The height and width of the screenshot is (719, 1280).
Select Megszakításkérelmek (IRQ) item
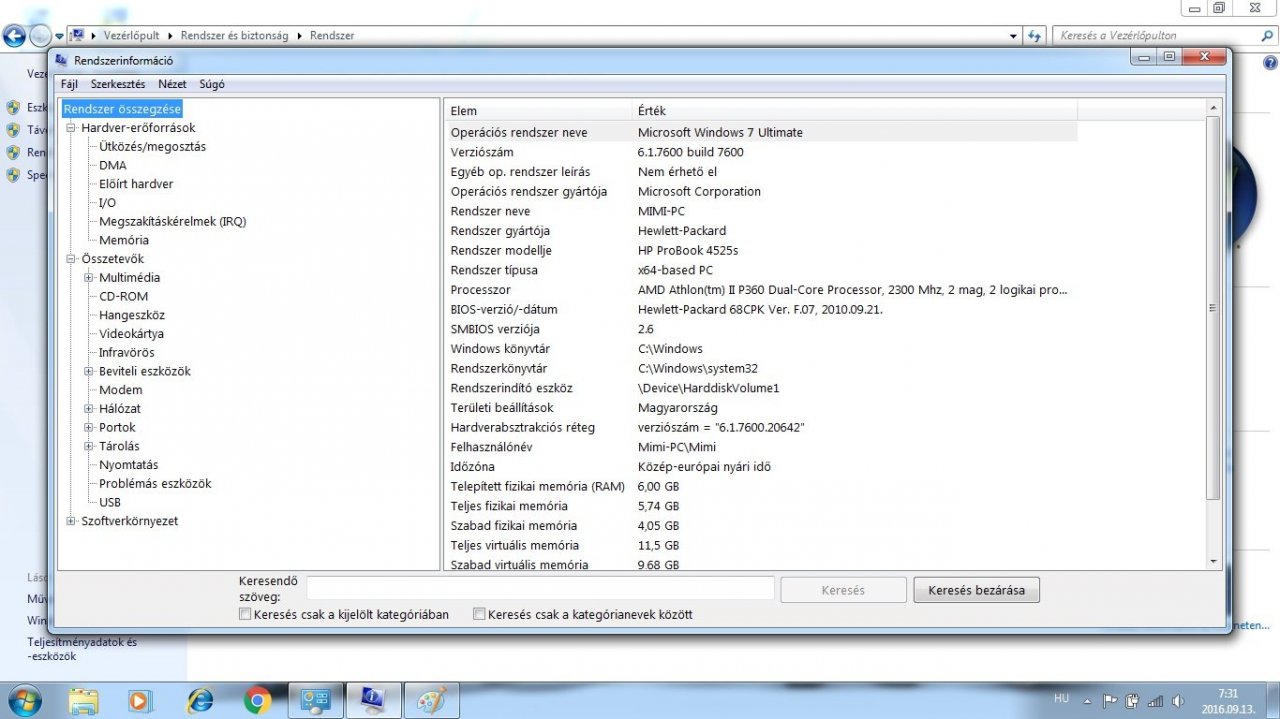pos(172,221)
